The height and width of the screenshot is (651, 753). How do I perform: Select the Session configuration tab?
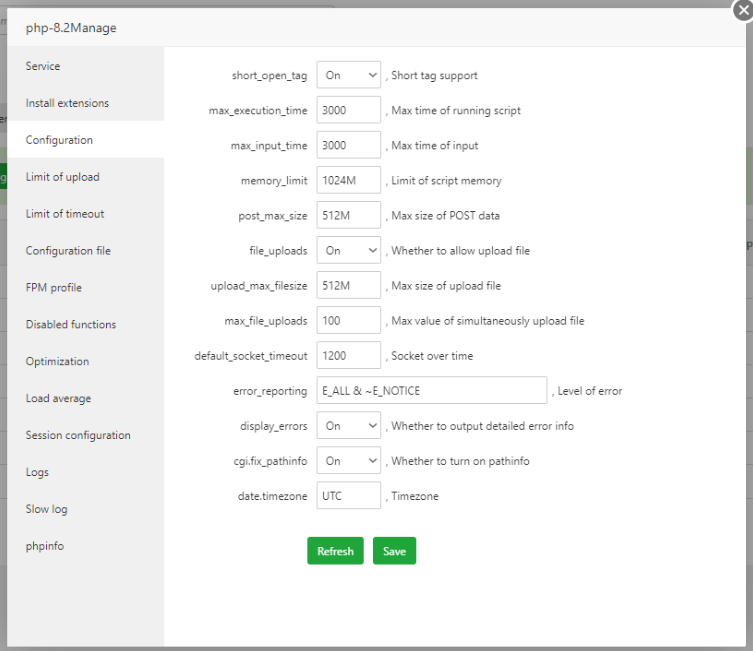click(78, 435)
